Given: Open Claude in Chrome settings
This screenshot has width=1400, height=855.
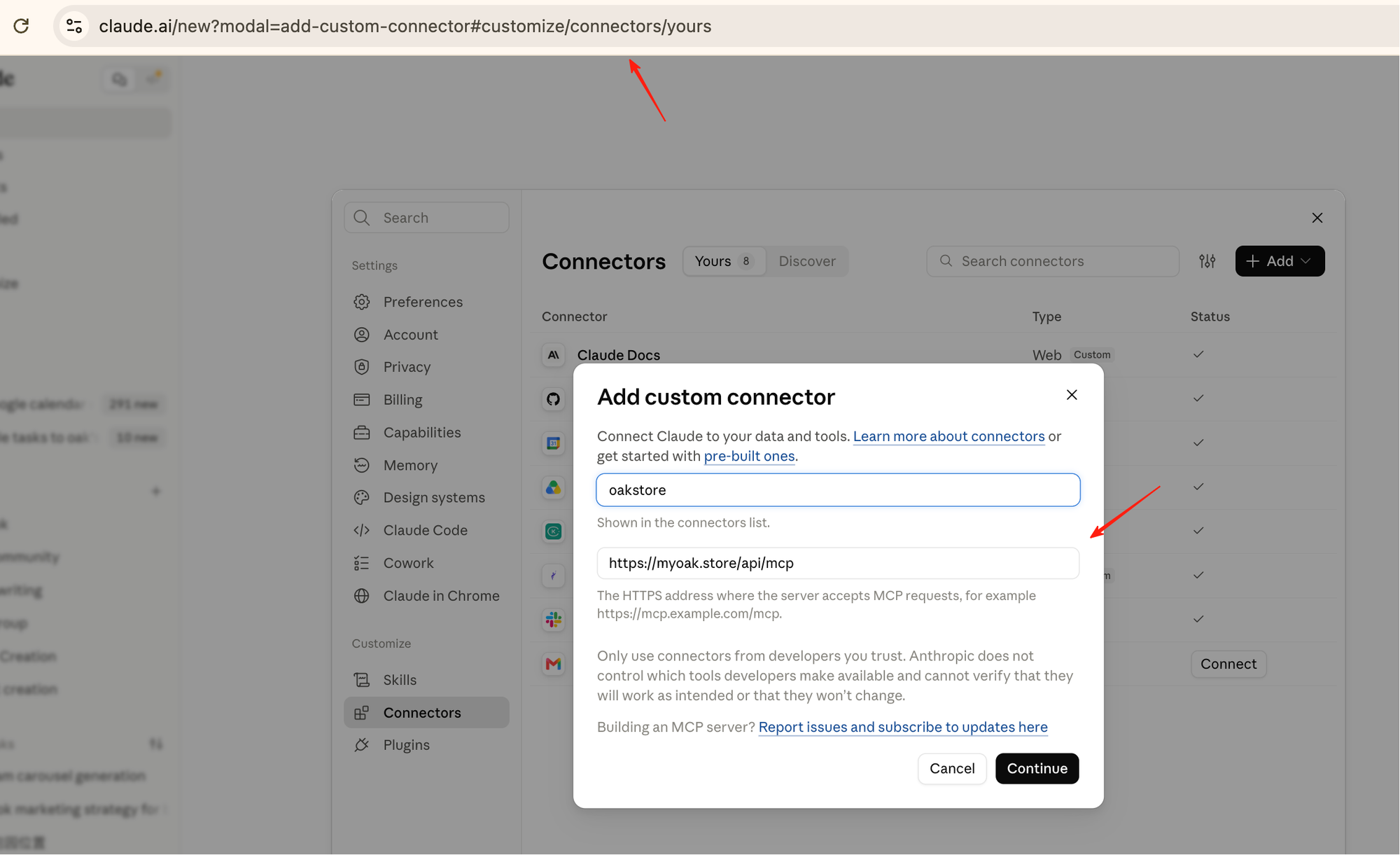Looking at the screenshot, I should click(426, 596).
